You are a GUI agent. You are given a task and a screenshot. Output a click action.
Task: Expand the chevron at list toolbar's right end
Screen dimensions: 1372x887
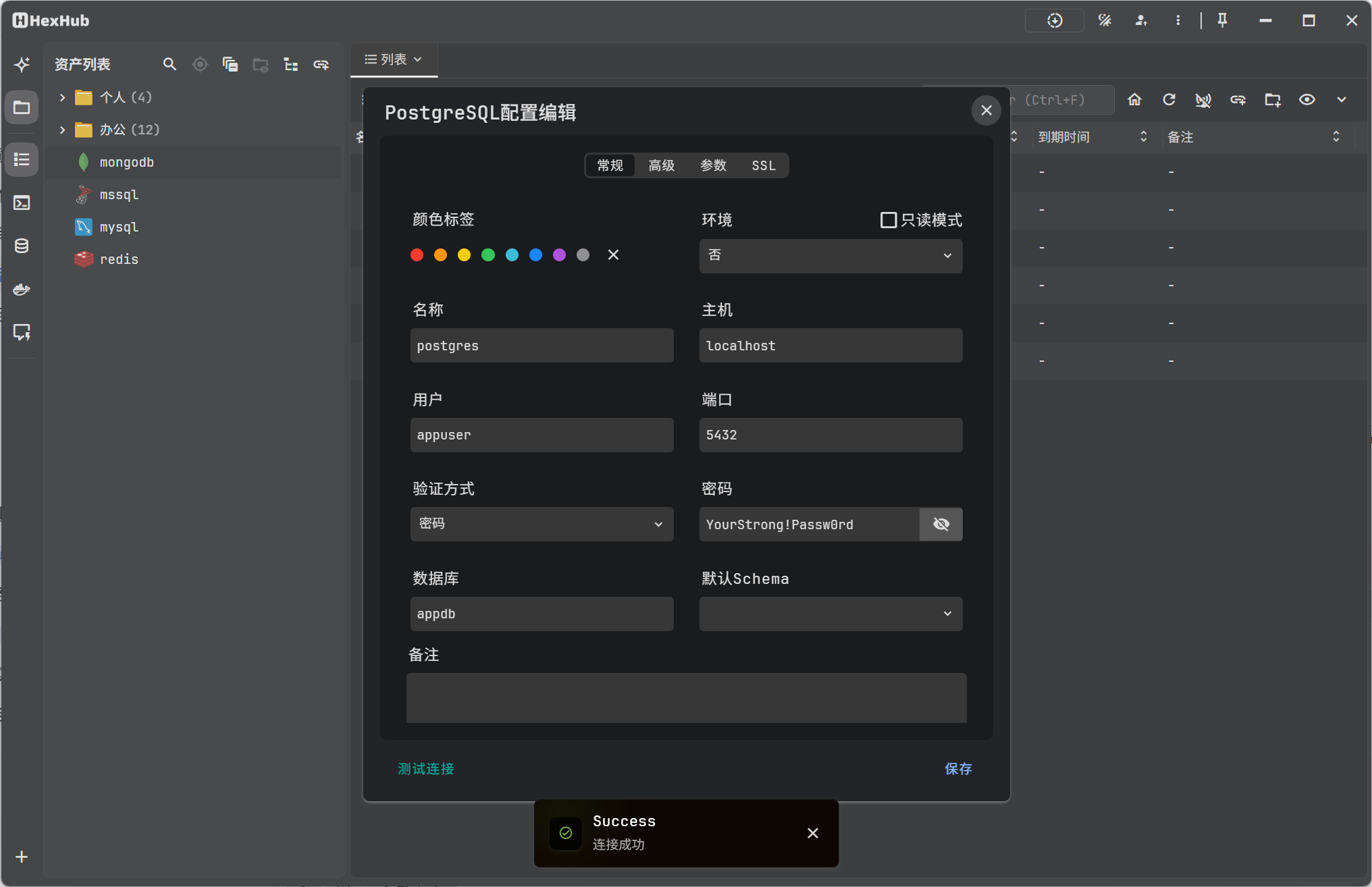(x=1342, y=100)
